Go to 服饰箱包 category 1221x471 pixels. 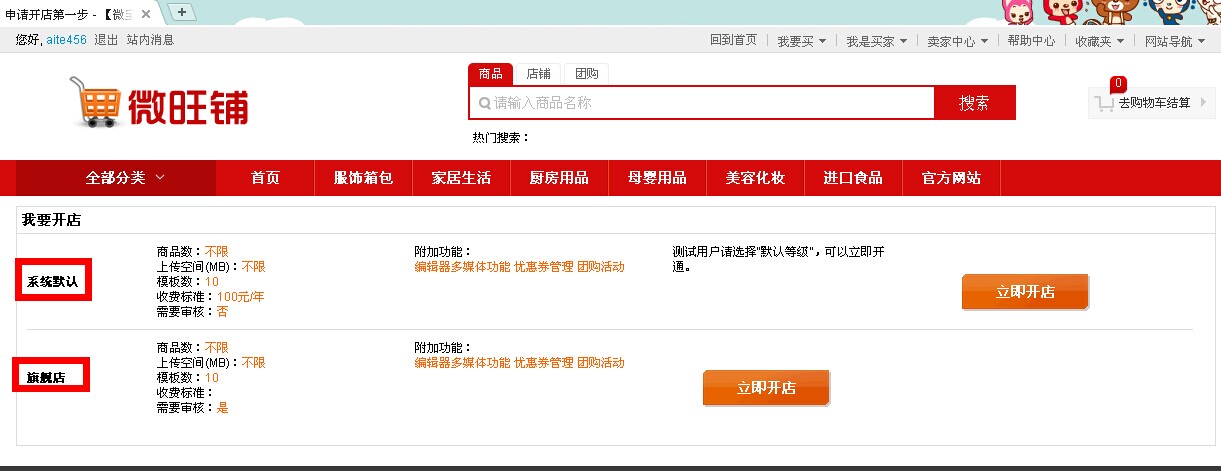pos(363,178)
